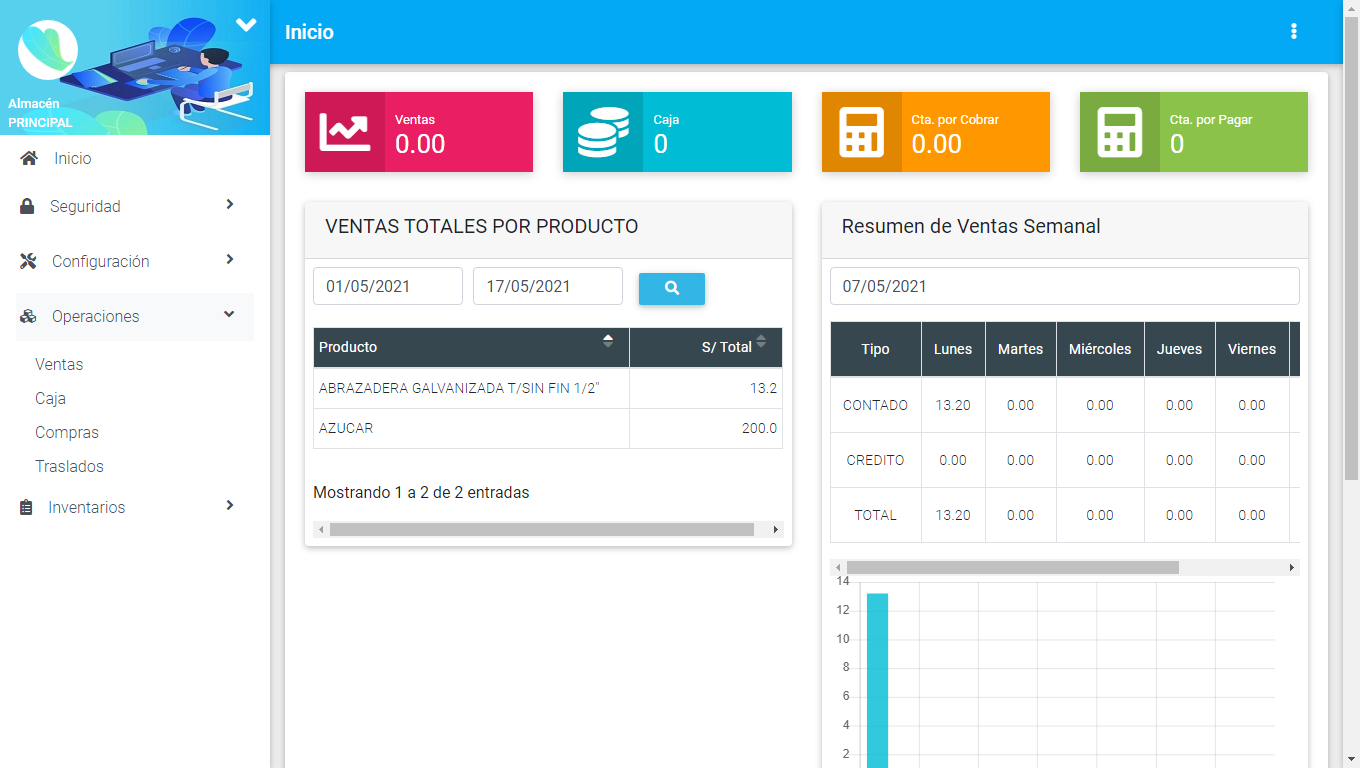The height and width of the screenshot is (768, 1360).
Task: Click the magnifier search button
Action: click(x=672, y=288)
